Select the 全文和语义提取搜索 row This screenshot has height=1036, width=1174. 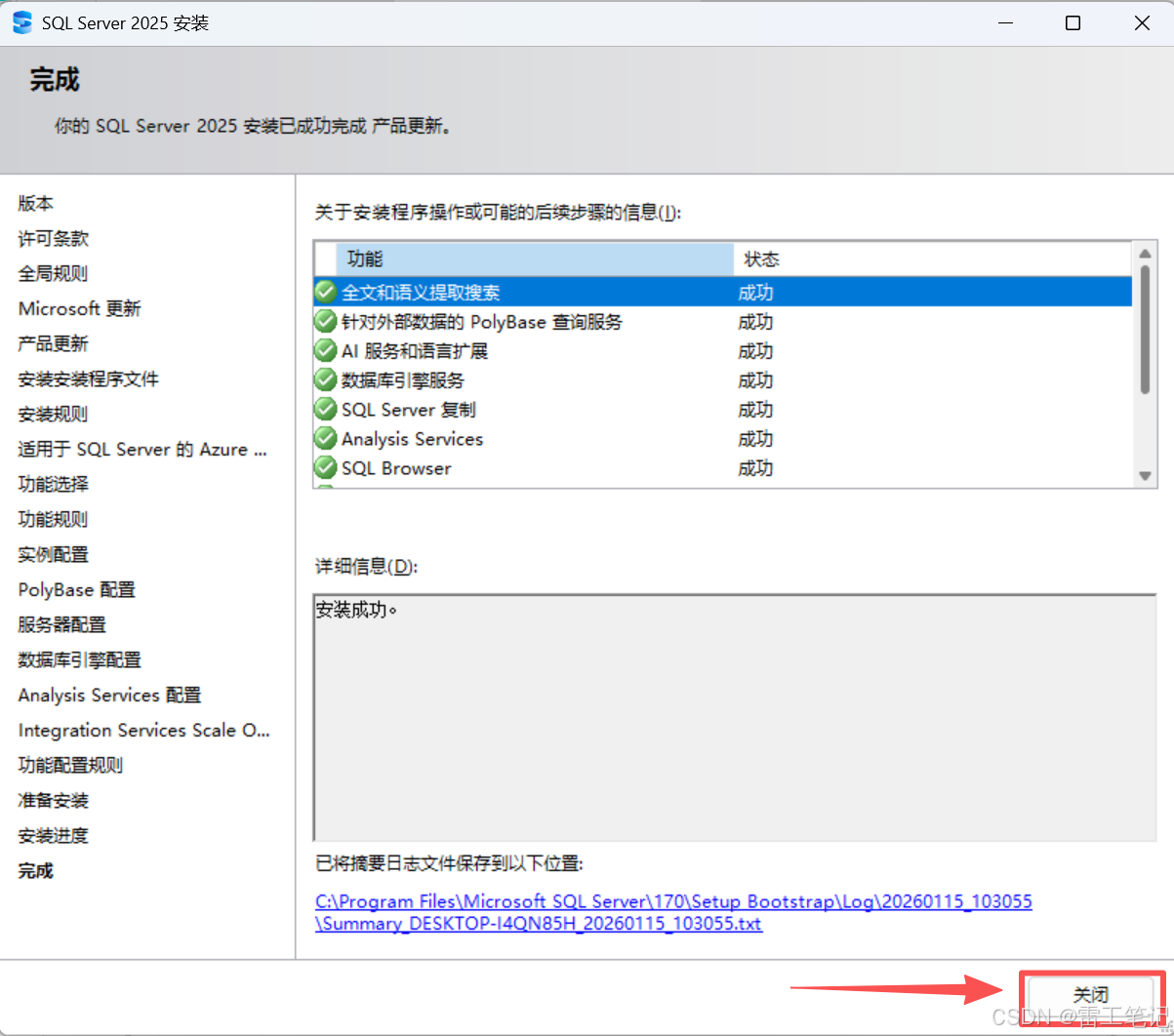(722, 292)
